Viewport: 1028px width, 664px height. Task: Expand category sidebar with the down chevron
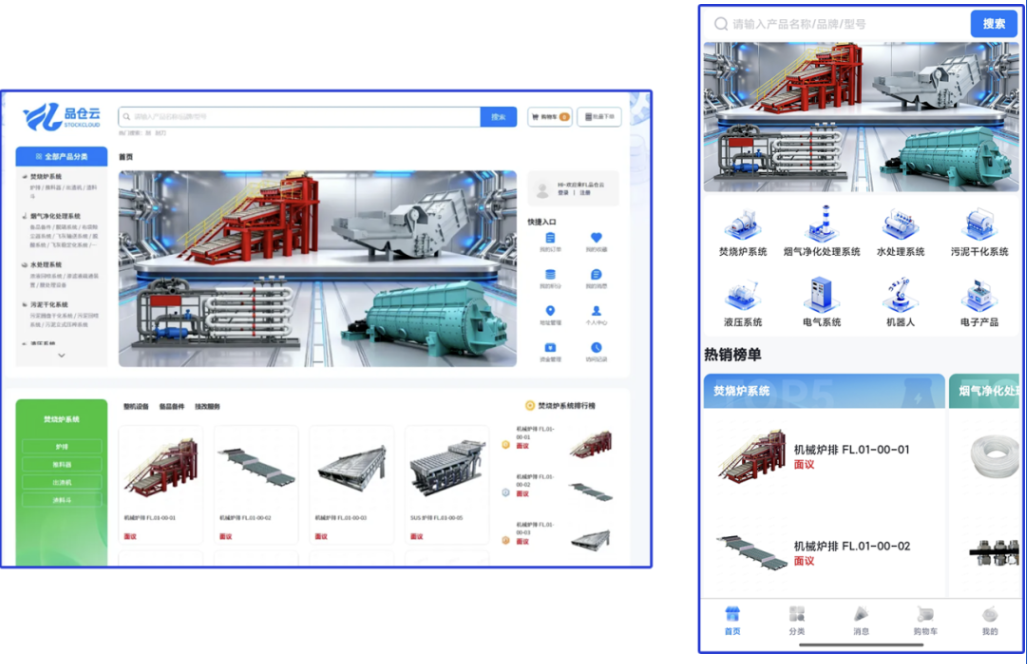(x=61, y=355)
